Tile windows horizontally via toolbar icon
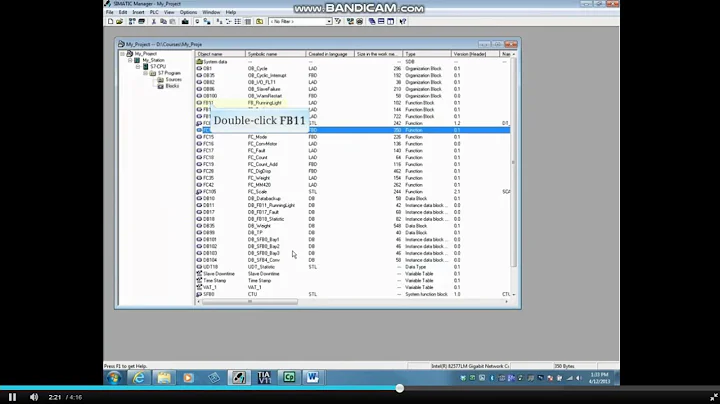Viewport: 720px width, 404px height. (x=381, y=22)
